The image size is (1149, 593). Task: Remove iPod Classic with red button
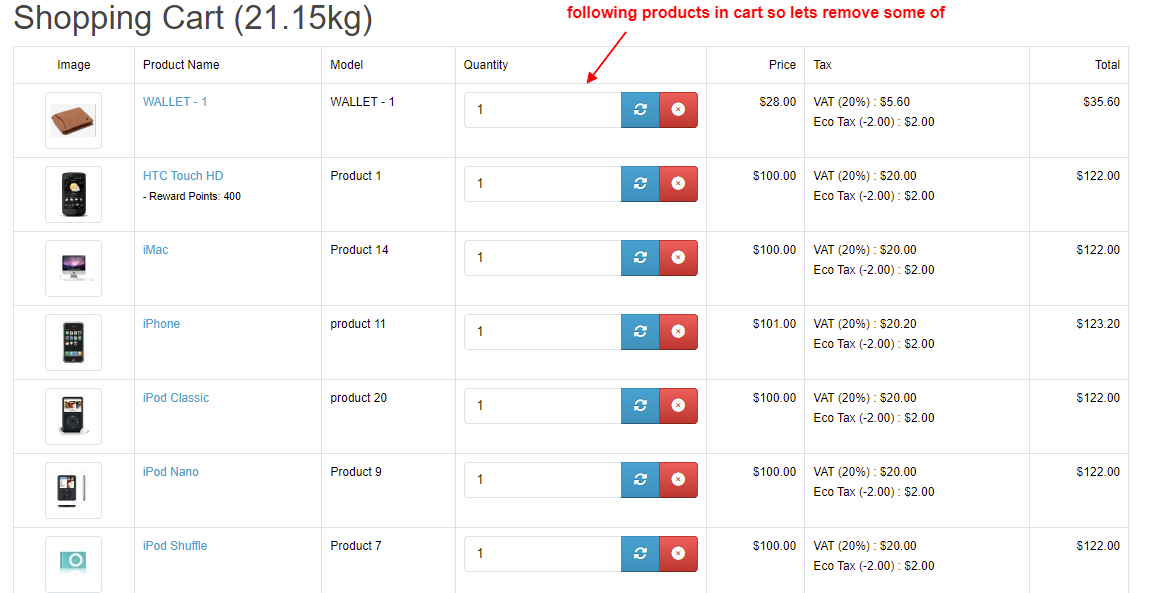pos(678,406)
